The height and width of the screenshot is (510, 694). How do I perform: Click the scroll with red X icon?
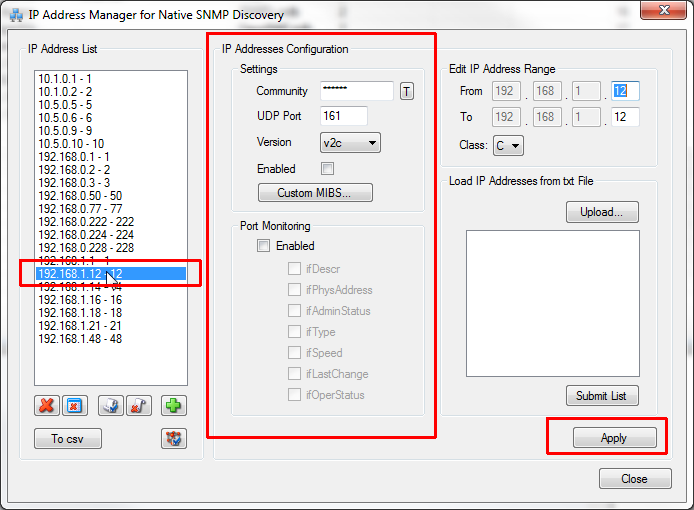point(138,405)
